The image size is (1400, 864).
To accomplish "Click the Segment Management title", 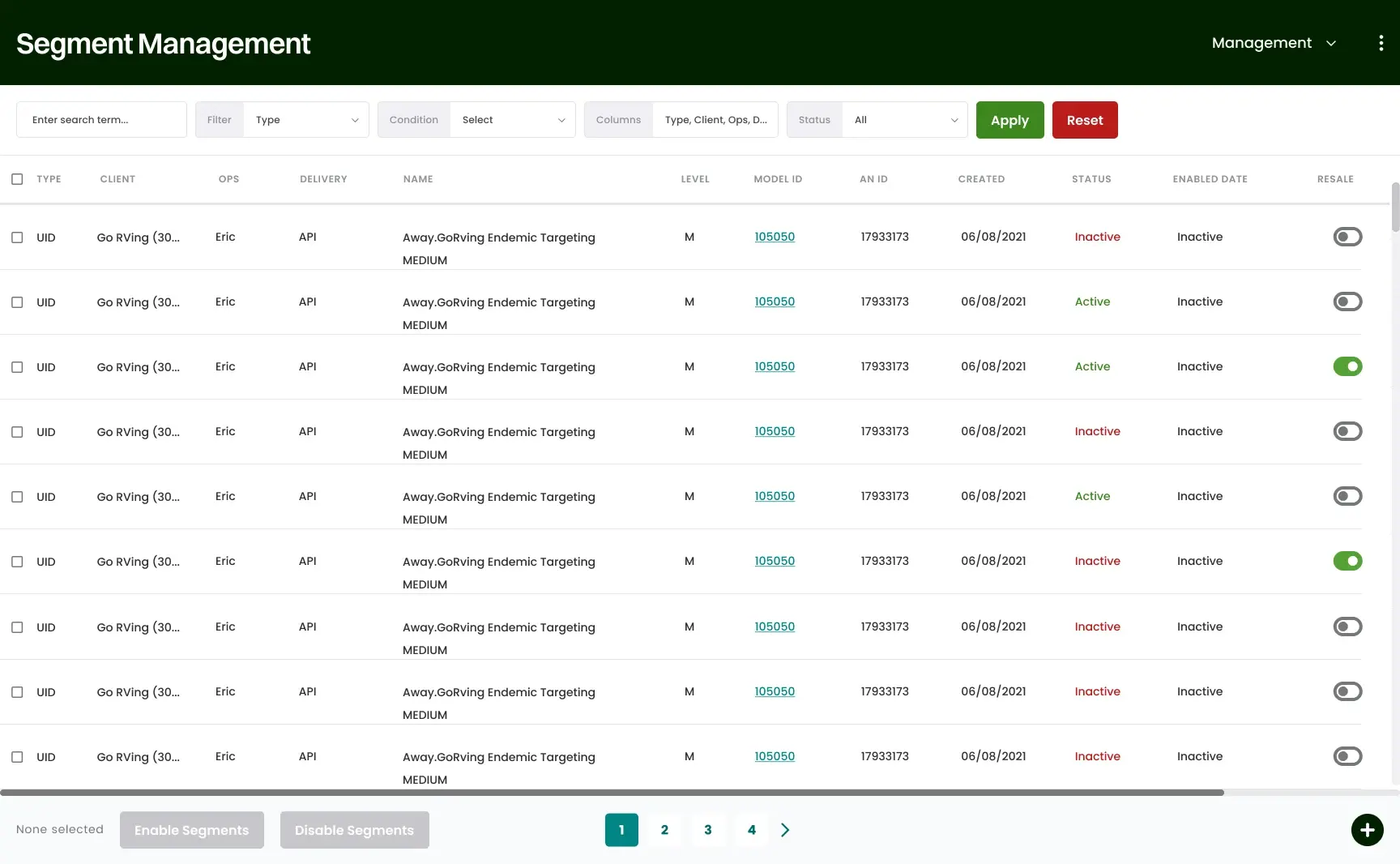I will click(163, 44).
